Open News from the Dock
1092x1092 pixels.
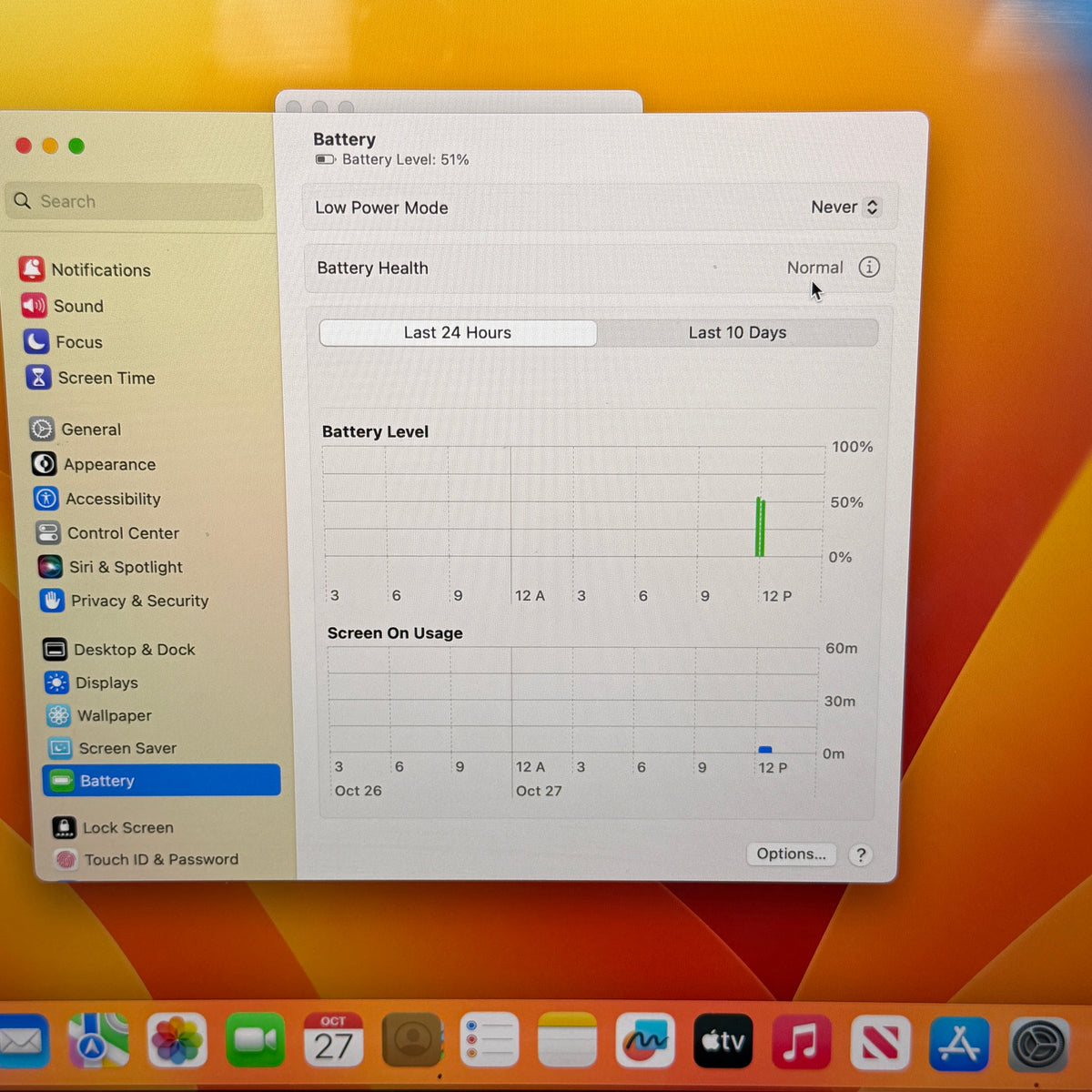(x=880, y=1042)
